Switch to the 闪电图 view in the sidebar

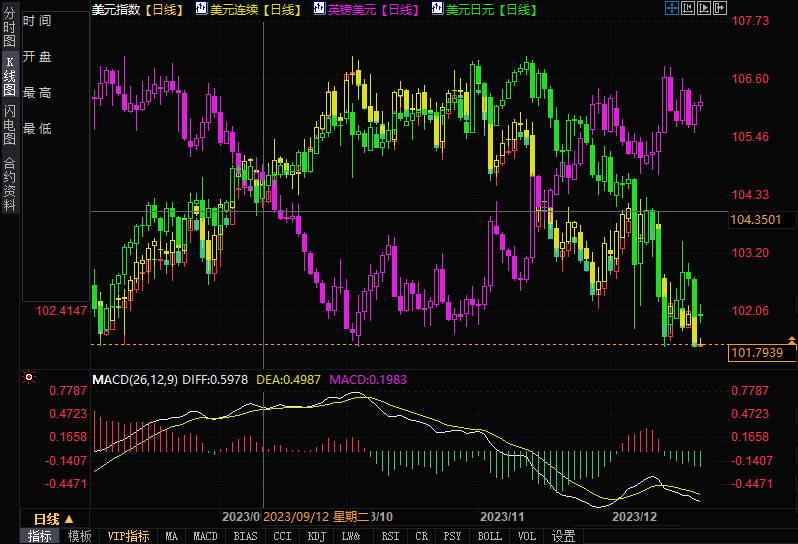pyautogui.click(x=9, y=124)
